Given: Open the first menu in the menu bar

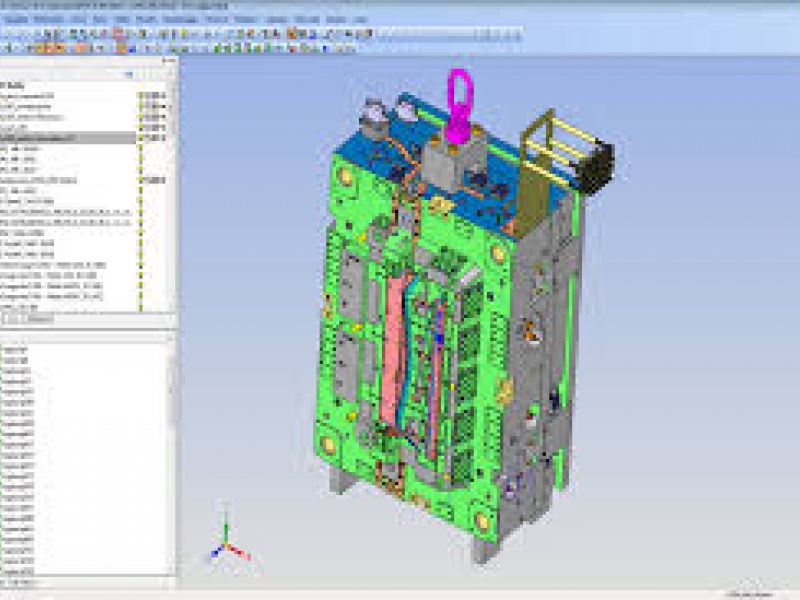Looking at the screenshot, I should pyautogui.click(x=16, y=20).
